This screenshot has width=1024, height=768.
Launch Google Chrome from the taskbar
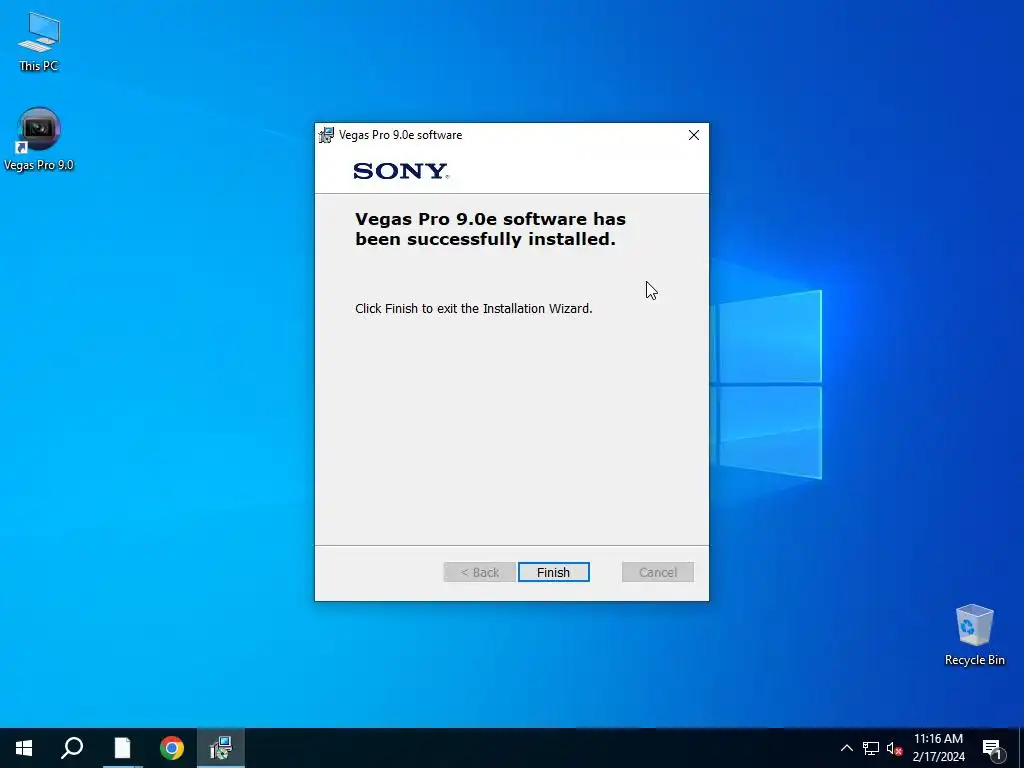click(172, 748)
